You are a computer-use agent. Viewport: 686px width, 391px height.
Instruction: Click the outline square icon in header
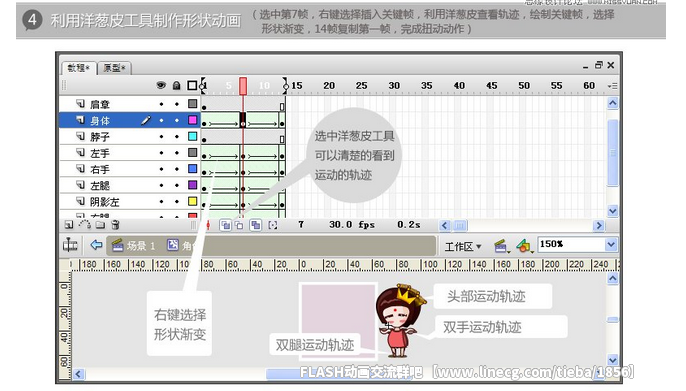click(x=192, y=85)
